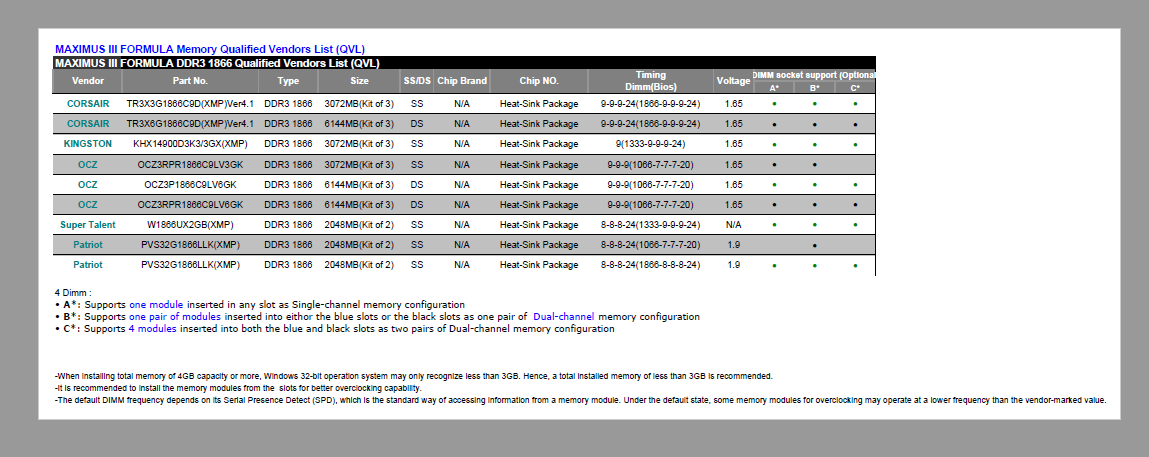Click part number W1866UX2GB(XMP)
Viewport: 1149px width, 457px height.
(x=190, y=224)
